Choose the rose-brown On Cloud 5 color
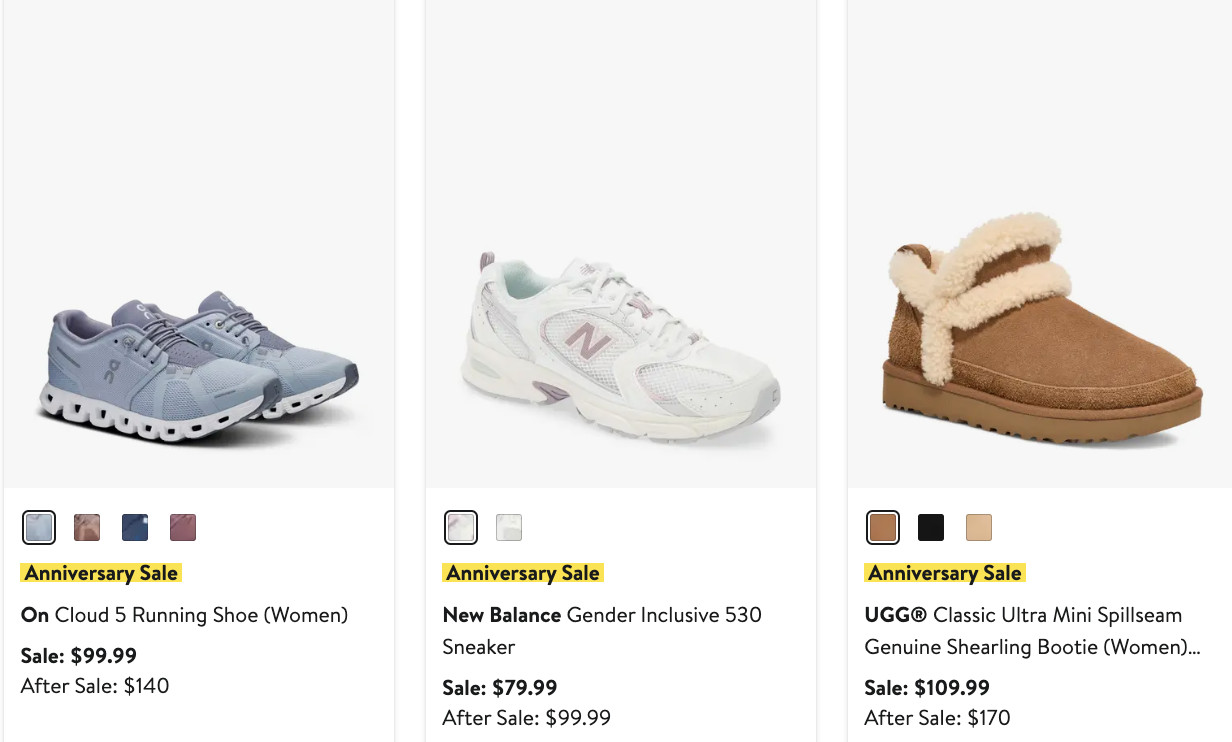 coord(87,527)
